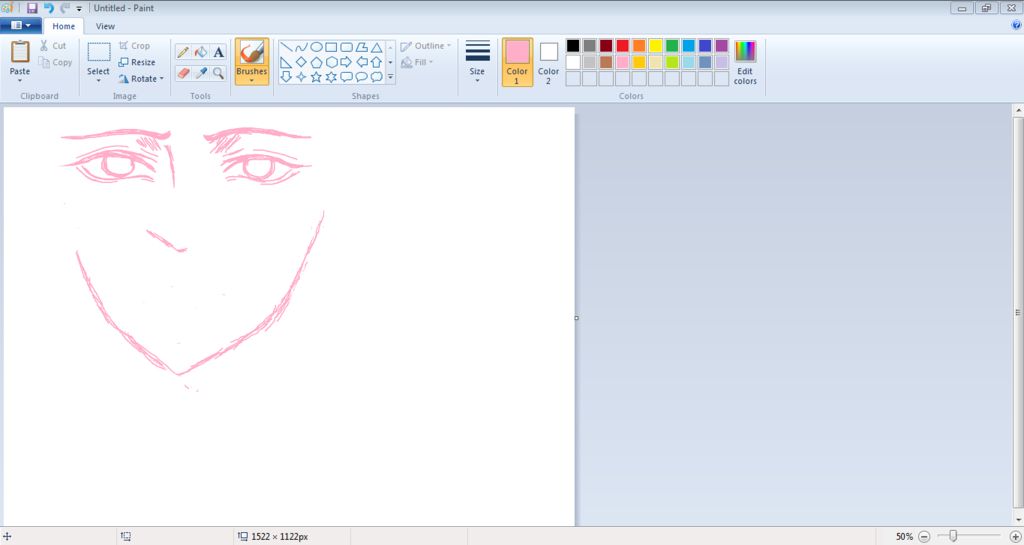
Task: Choose the Rounded rectangular callout shape
Action: tap(346, 77)
